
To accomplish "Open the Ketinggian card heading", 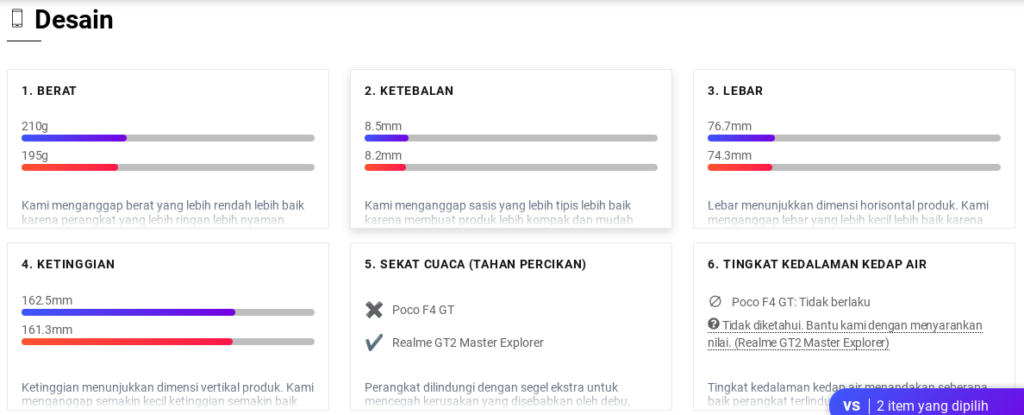I will click(68, 265).
